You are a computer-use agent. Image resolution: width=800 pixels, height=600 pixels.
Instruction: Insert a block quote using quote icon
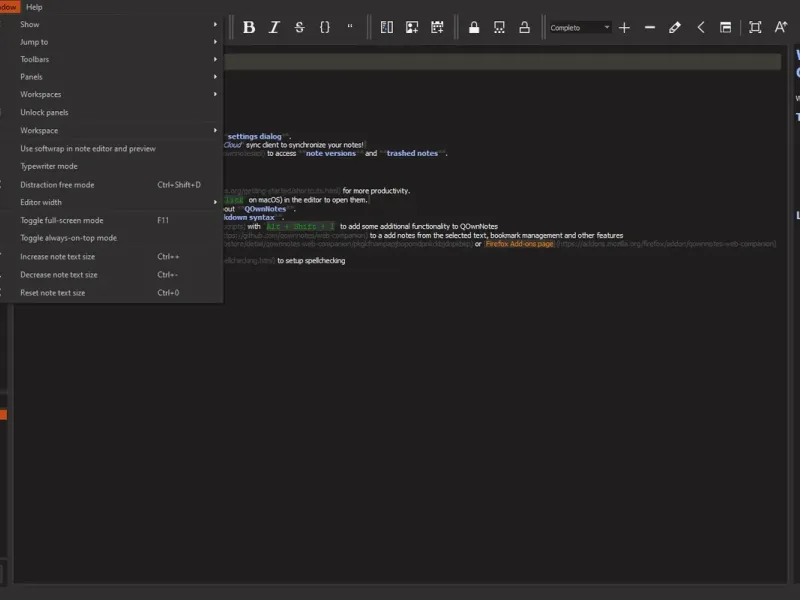pos(350,27)
